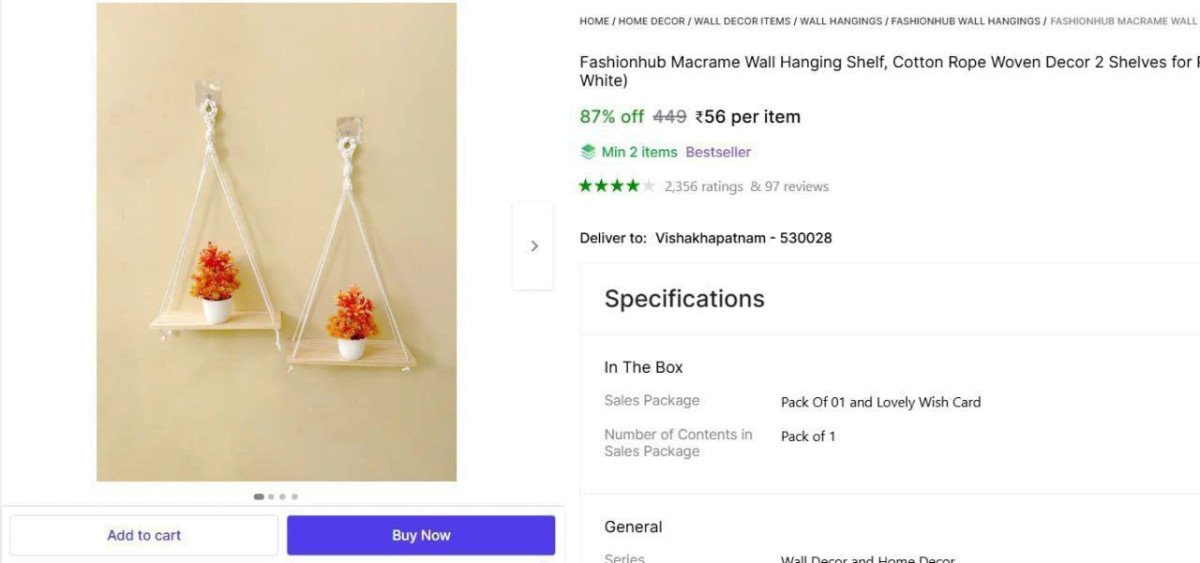Click the stacked layers Min items icon
The image size is (1200, 563).
(588, 152)
